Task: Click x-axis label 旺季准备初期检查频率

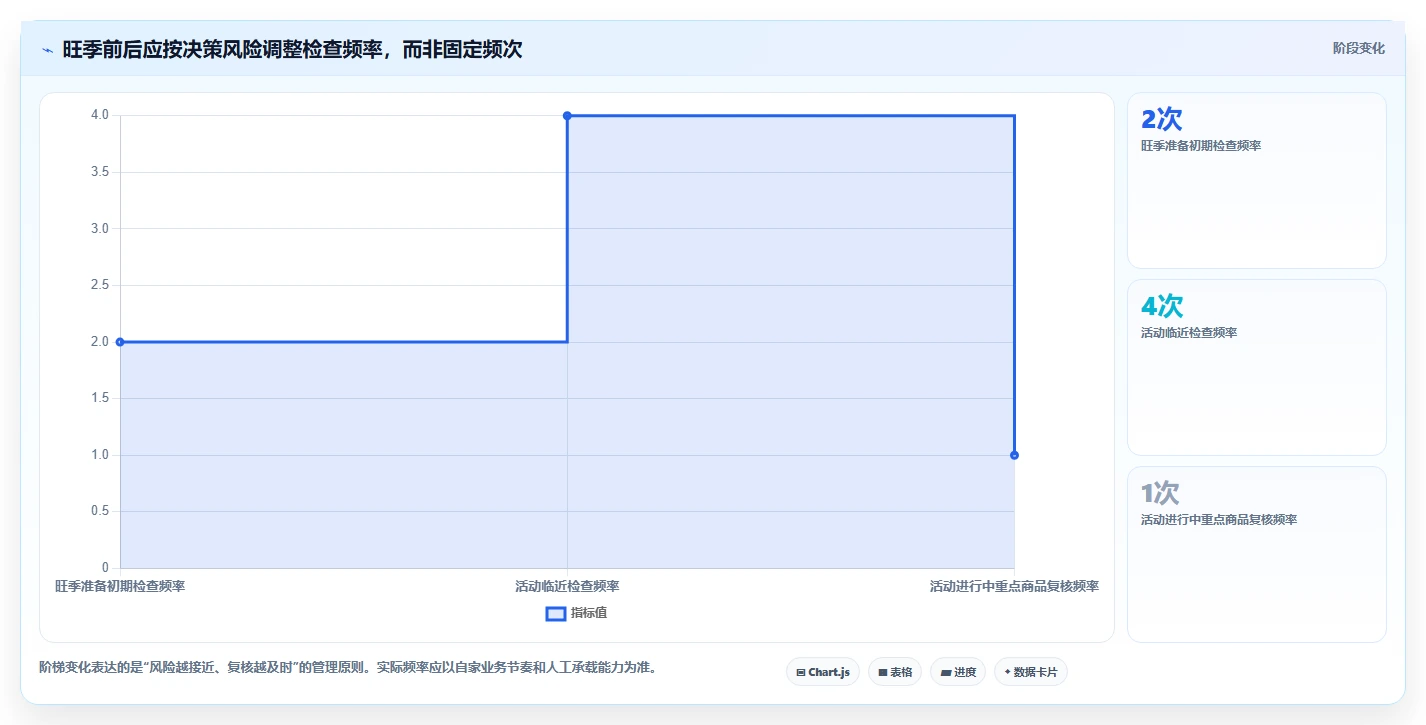Action: [120, 586]
